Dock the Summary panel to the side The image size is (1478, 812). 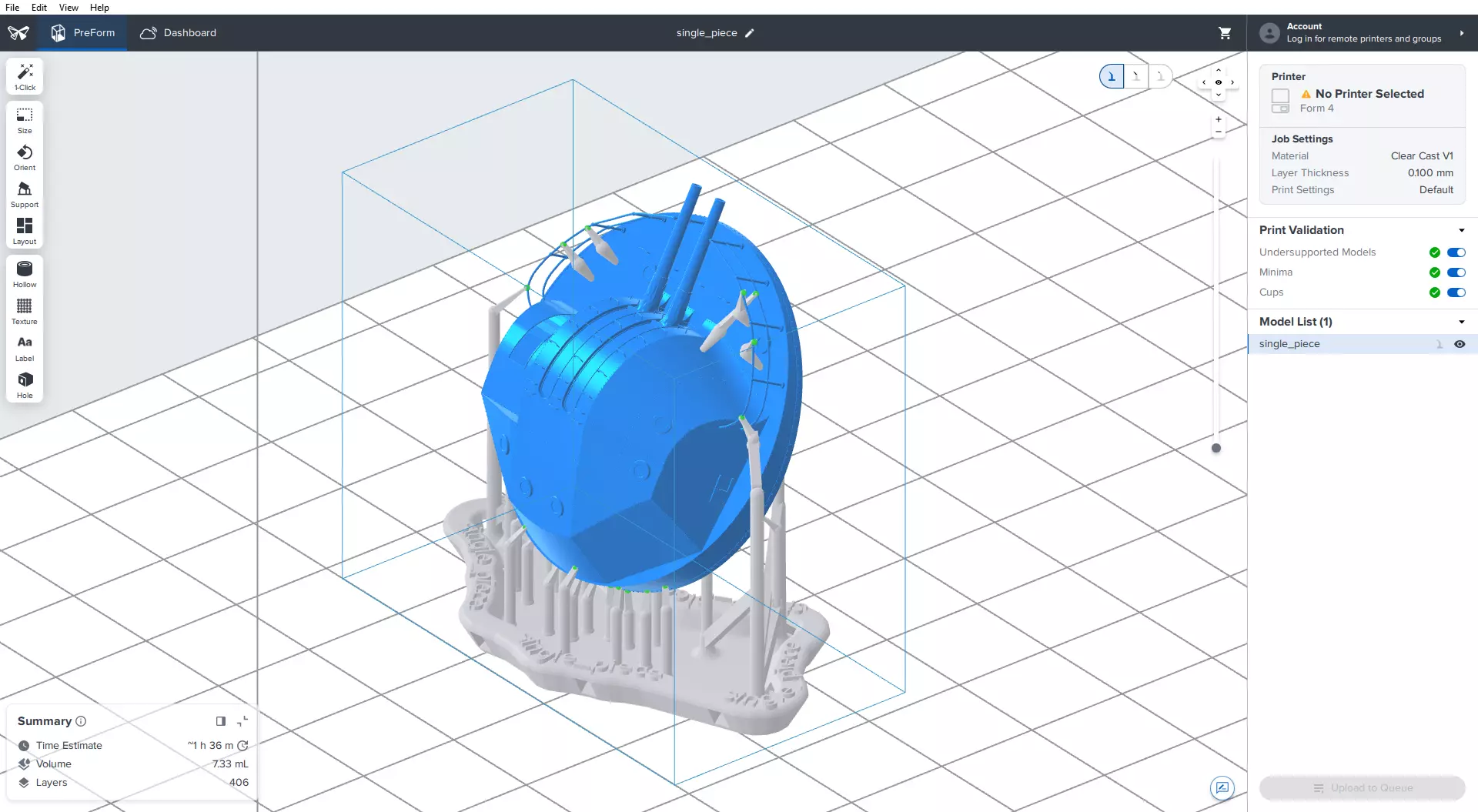[x=221, y=721]
